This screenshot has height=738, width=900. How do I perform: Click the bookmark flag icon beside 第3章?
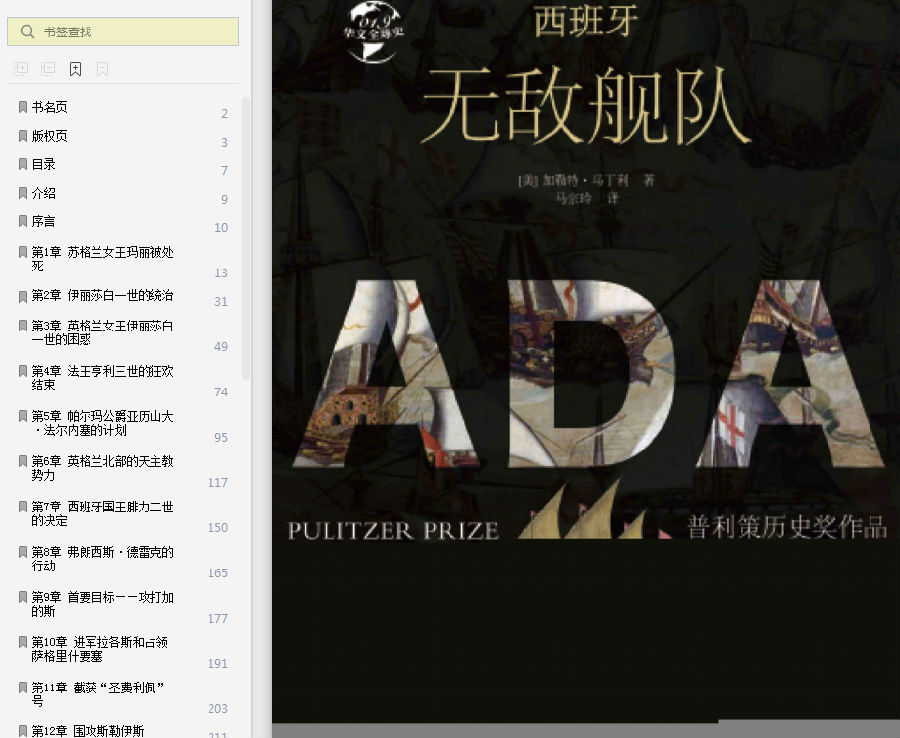[23, 325]
